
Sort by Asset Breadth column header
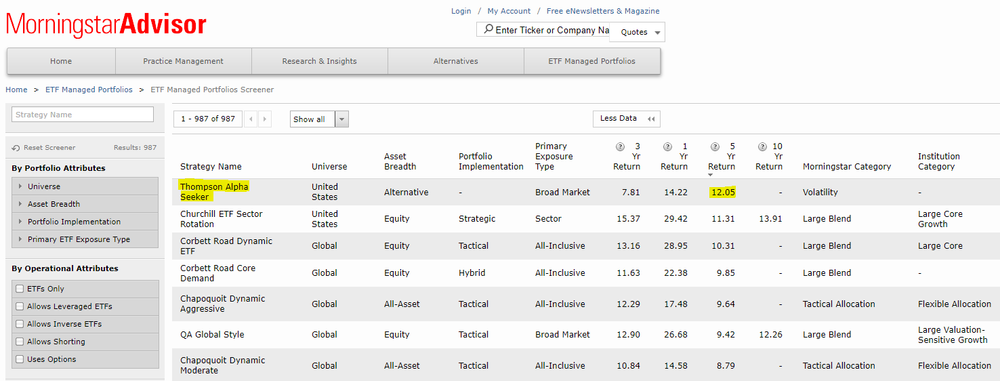tap(400, 161)
